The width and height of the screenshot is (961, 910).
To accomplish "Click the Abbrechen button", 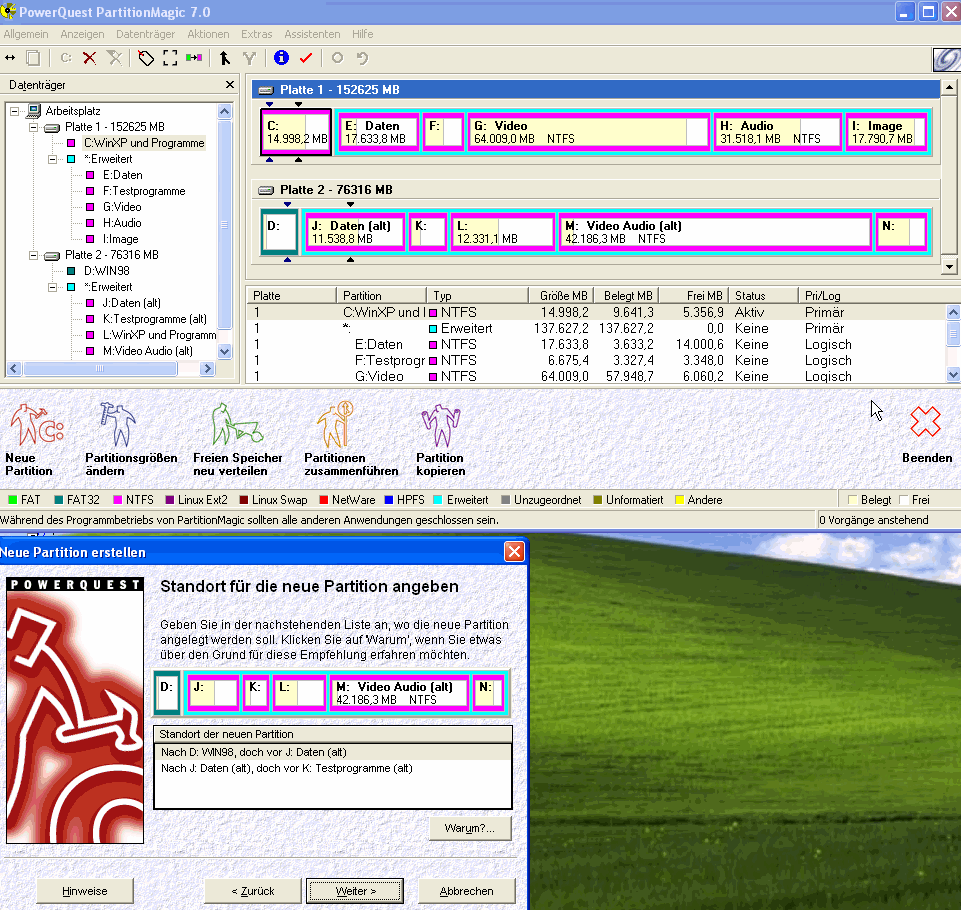I will [x=466, y=891].
